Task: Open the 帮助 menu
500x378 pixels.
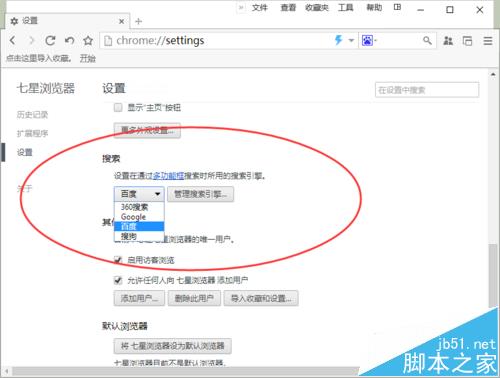Action: pyautogui.click(x=374, y=7)
